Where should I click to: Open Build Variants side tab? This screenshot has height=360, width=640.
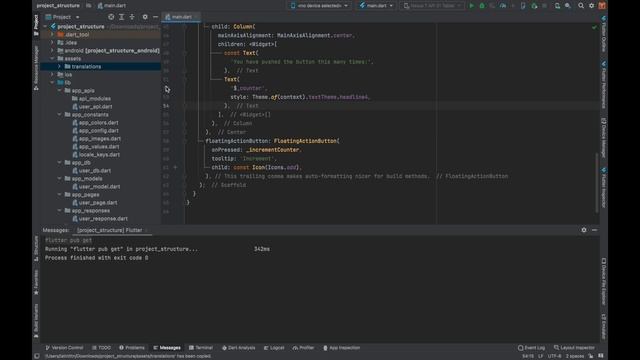pos(36,320)
